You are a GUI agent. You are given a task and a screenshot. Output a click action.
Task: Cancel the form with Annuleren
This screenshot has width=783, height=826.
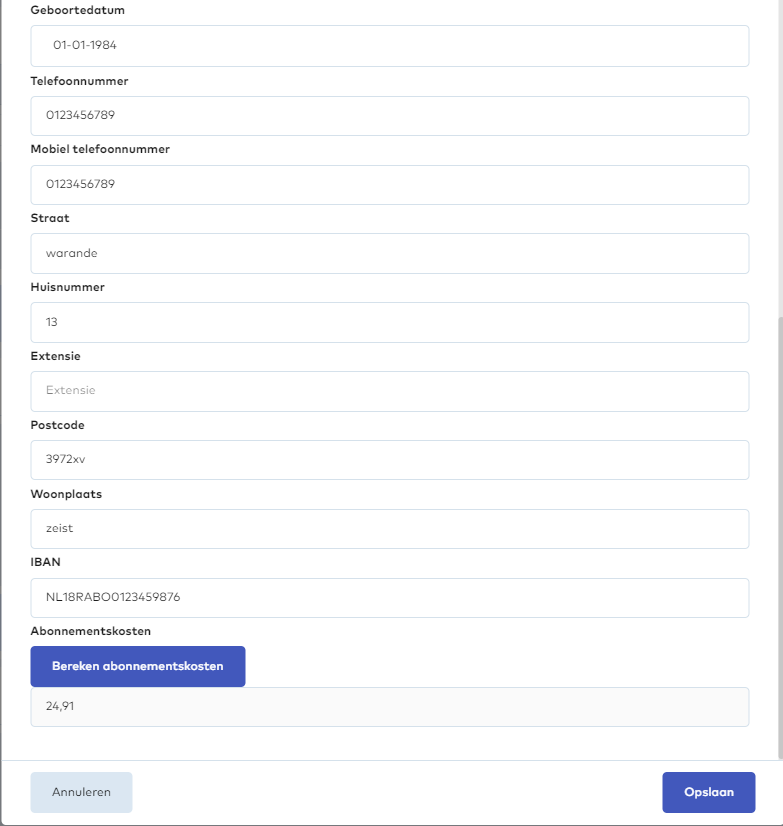81,792
